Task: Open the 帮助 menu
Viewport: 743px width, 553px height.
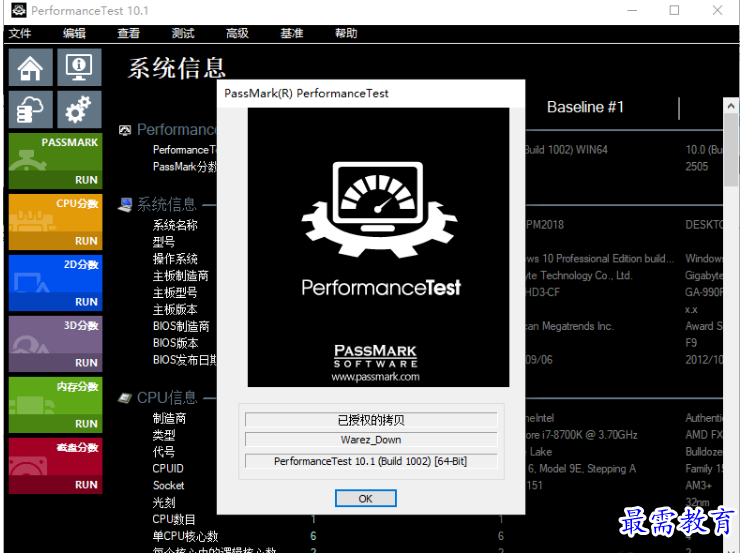Action: pyautogui.click(x=346, y=33)
